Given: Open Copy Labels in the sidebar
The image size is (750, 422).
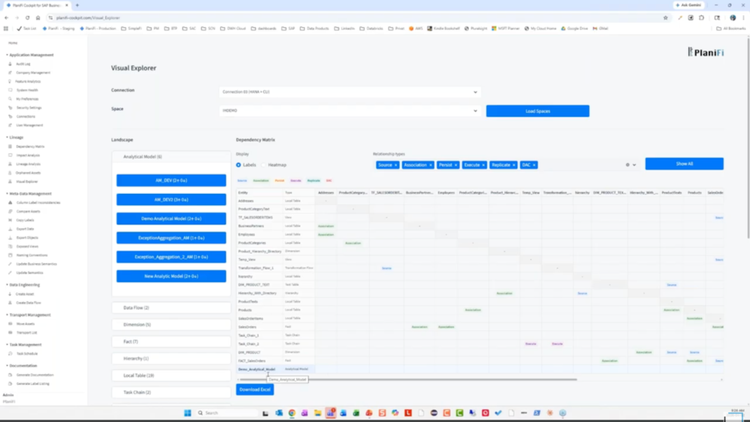Looking at the screenshot, I should point(25,220).
